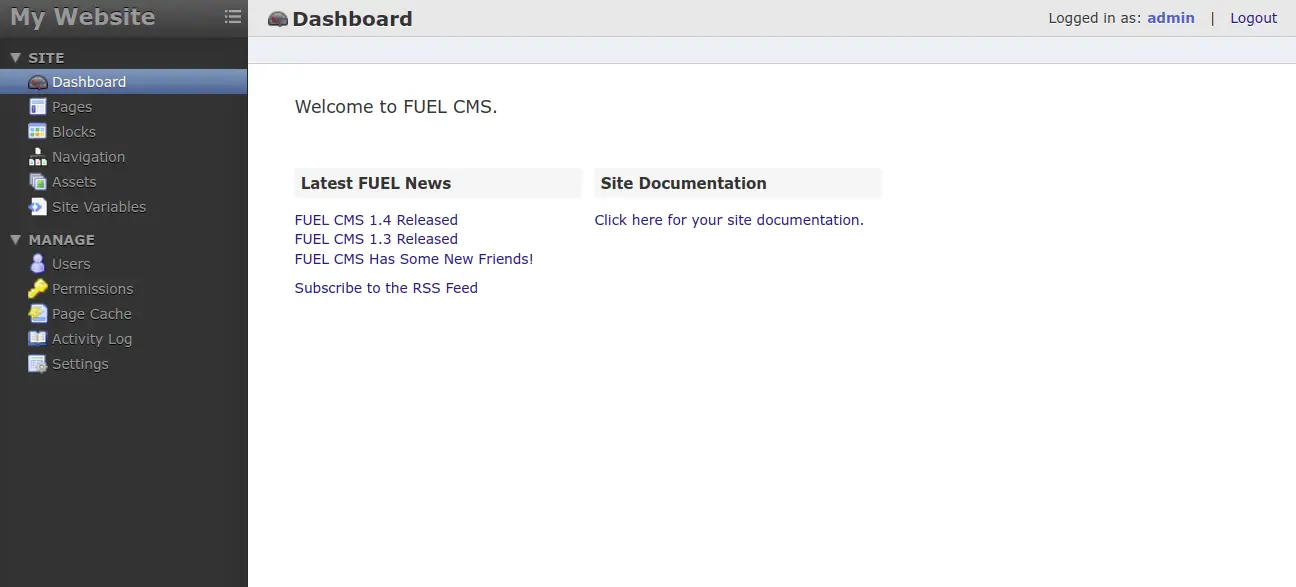
Task: Open Blocks using its grid icon
Action: pyautogui.click(x=36, y=131)
